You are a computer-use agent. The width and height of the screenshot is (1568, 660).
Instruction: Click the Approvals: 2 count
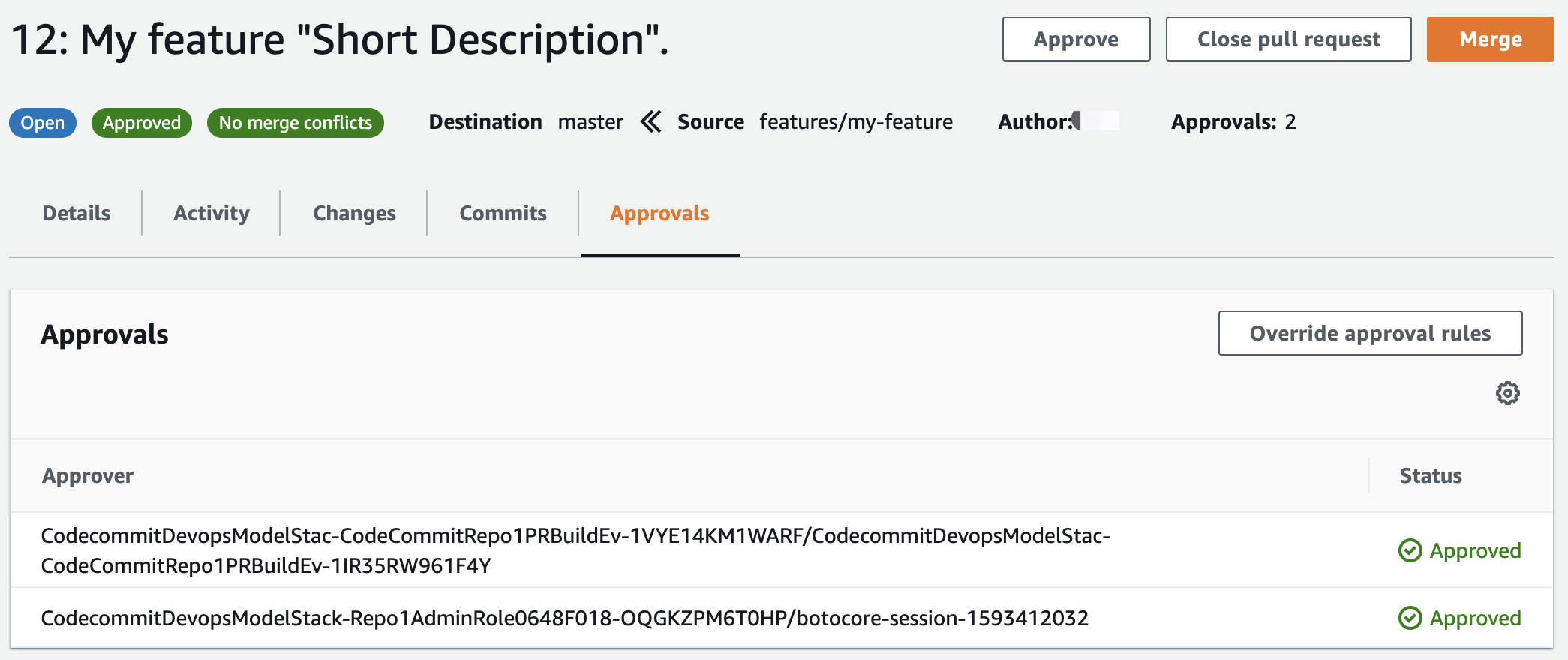pyautogui.click(x=1233, y=121)
